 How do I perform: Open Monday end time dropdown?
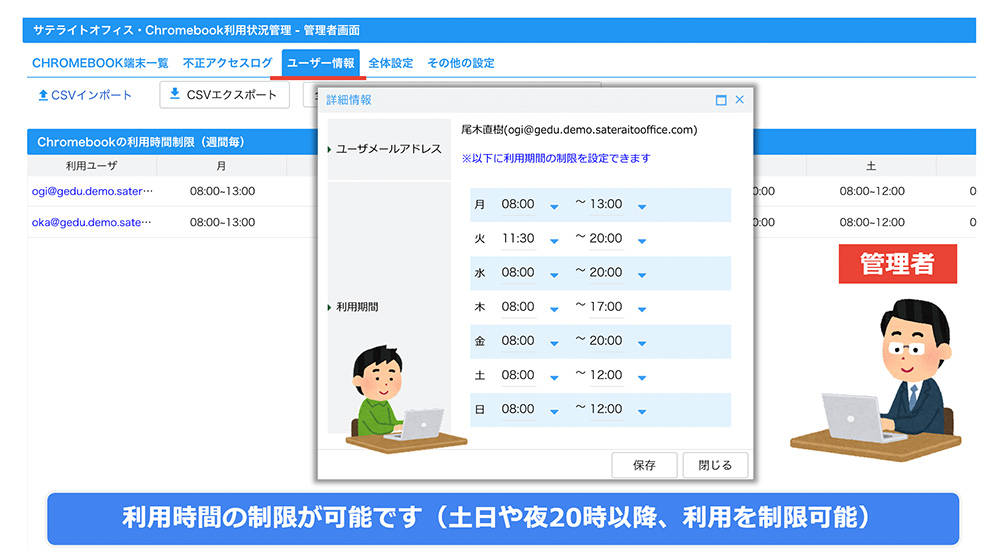pos(642,206)
